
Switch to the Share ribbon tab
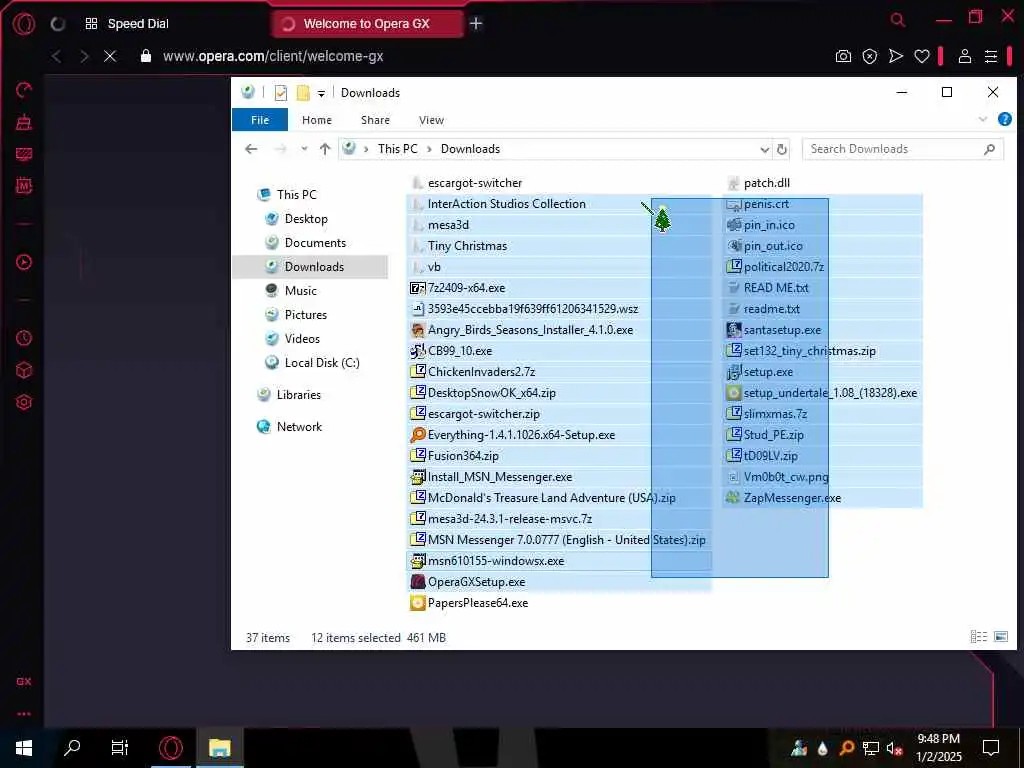coord(375,120)
